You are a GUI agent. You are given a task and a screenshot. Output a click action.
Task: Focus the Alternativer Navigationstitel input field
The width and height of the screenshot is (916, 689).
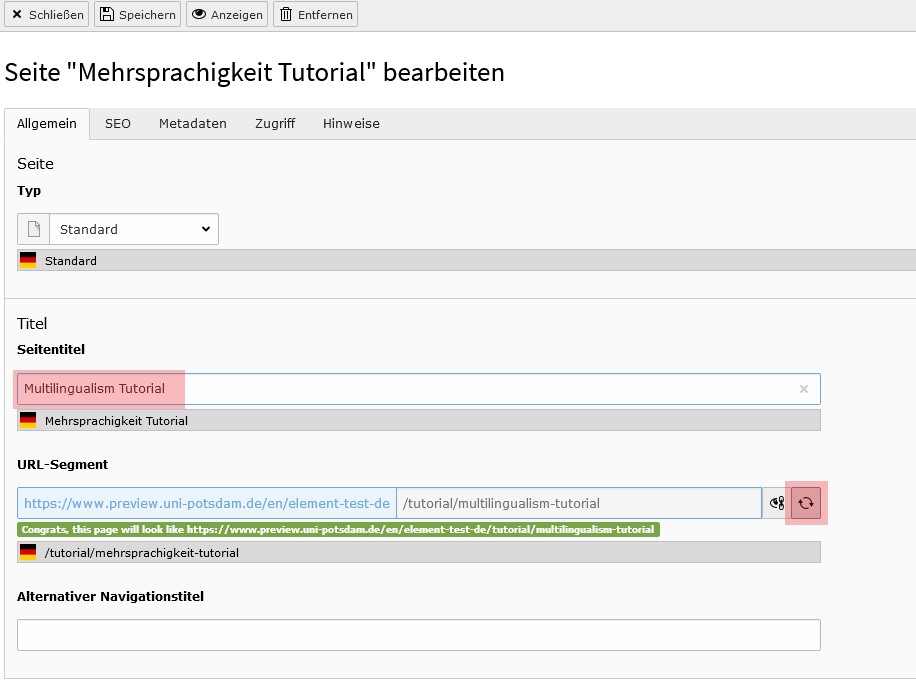click(418, 635)
